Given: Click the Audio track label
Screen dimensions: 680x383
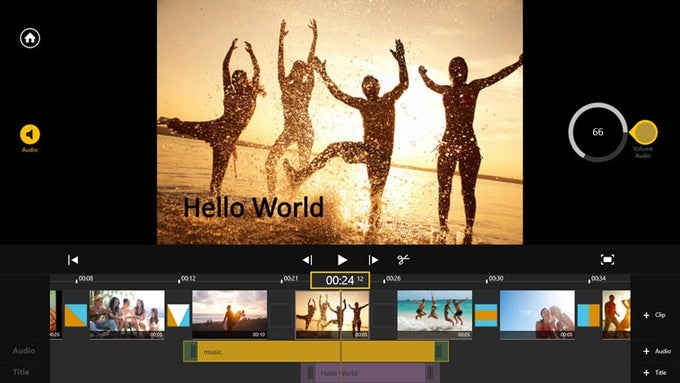Looking at the screenshot, I should click(24, 350).
